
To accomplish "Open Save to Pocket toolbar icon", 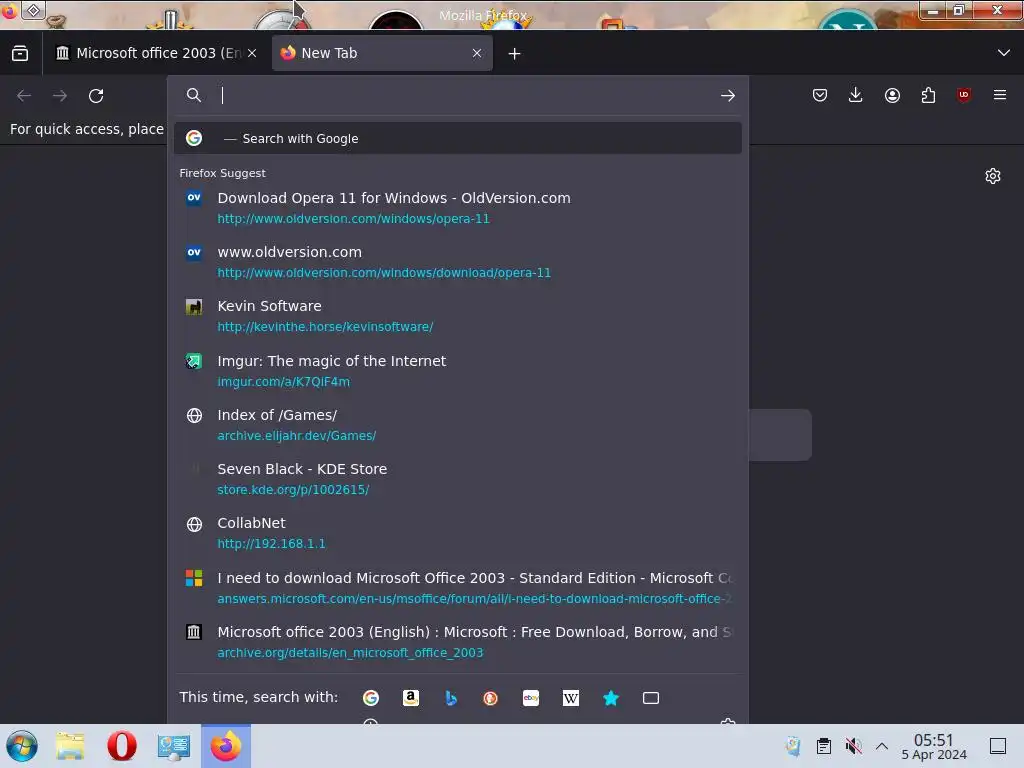I will coord(820,96).
